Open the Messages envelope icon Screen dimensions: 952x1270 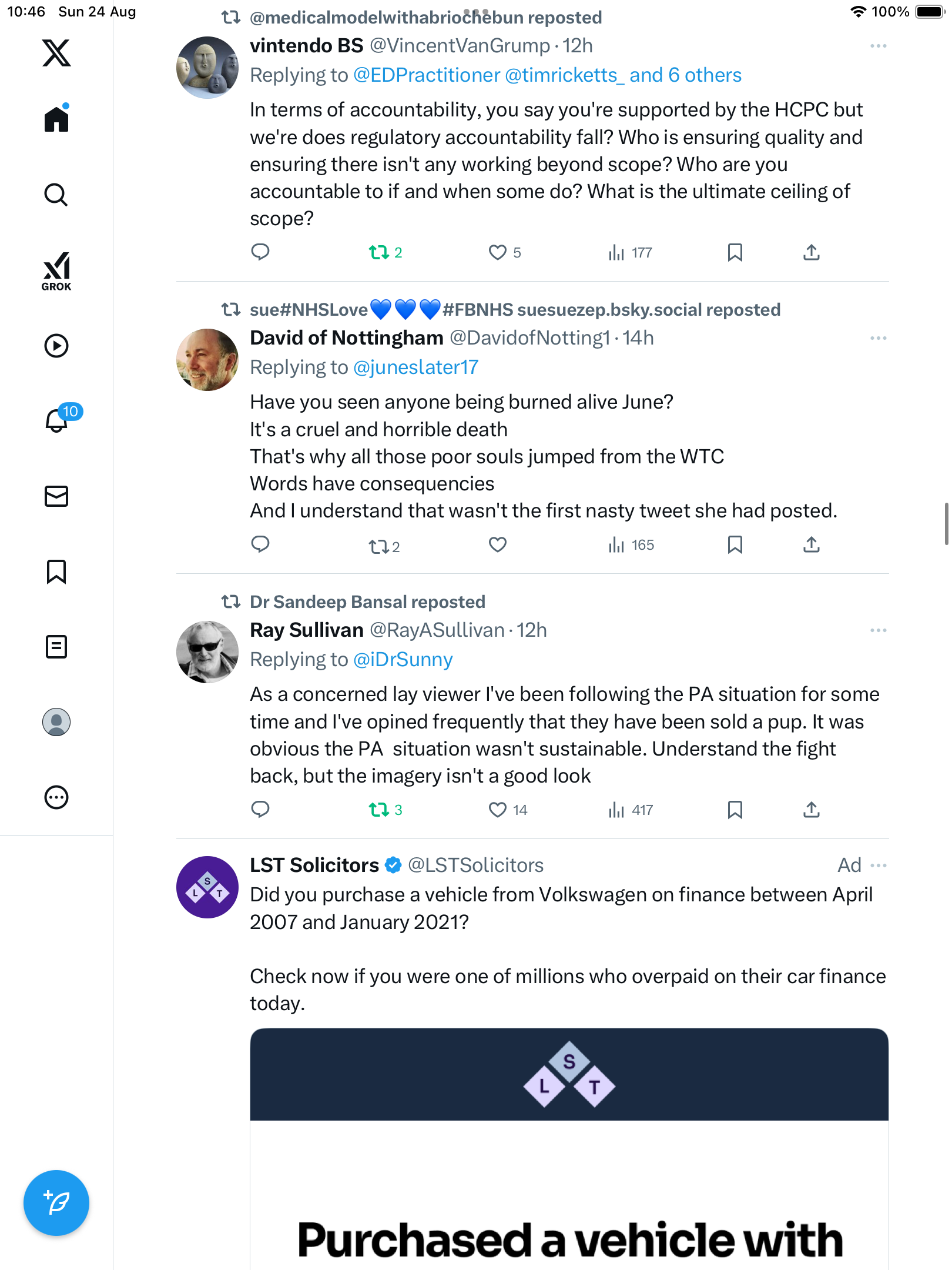(56, 496)
